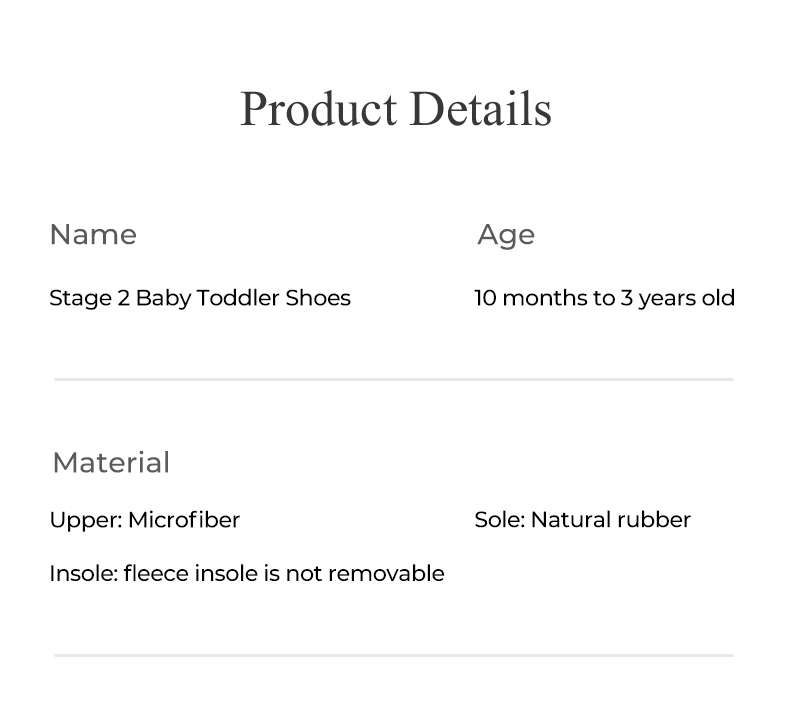
Task: Click the word Baby in product name
Action: (163, 298)
